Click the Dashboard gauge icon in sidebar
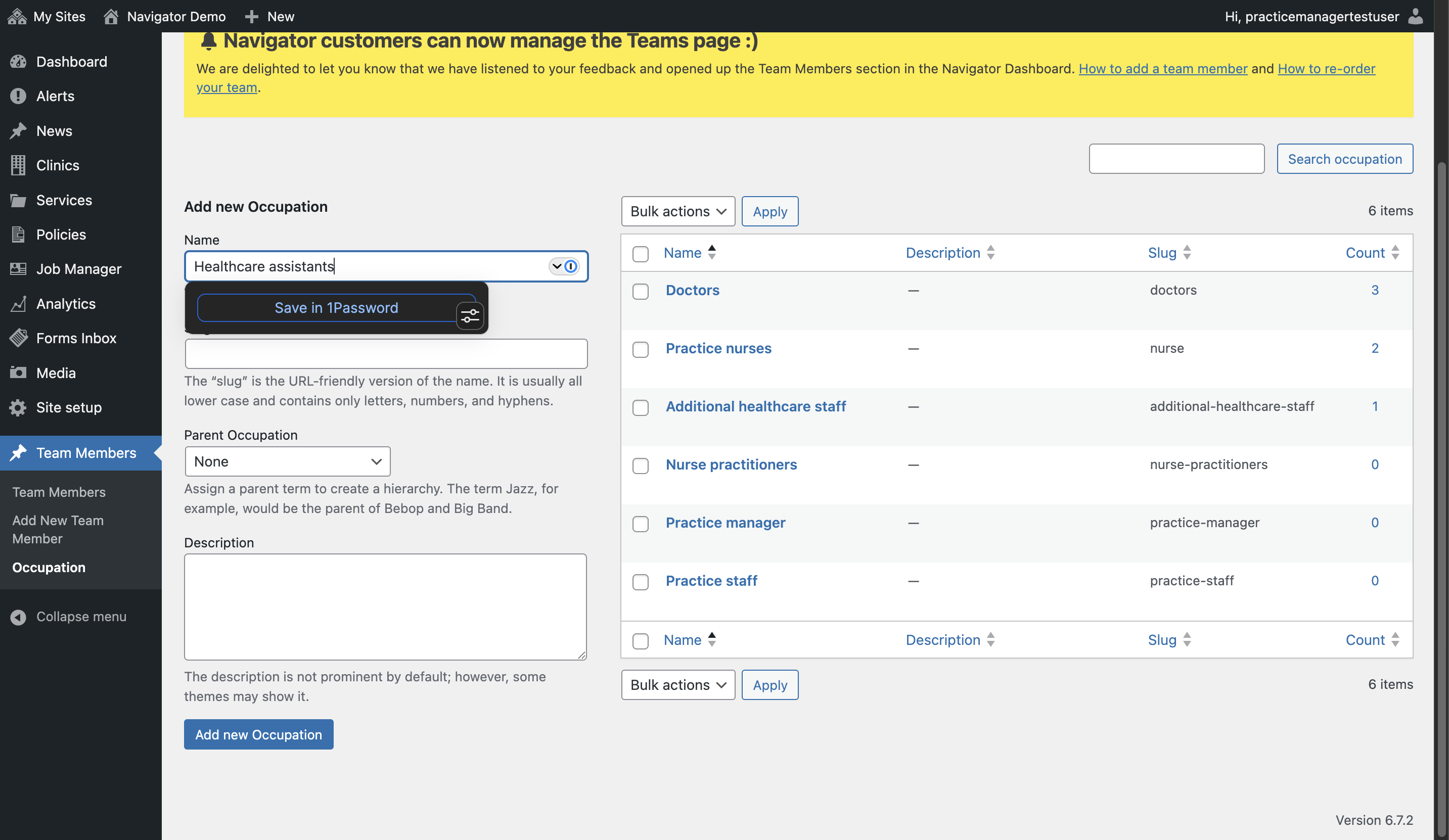This screenshot has height=840, width=1449. 18,62
